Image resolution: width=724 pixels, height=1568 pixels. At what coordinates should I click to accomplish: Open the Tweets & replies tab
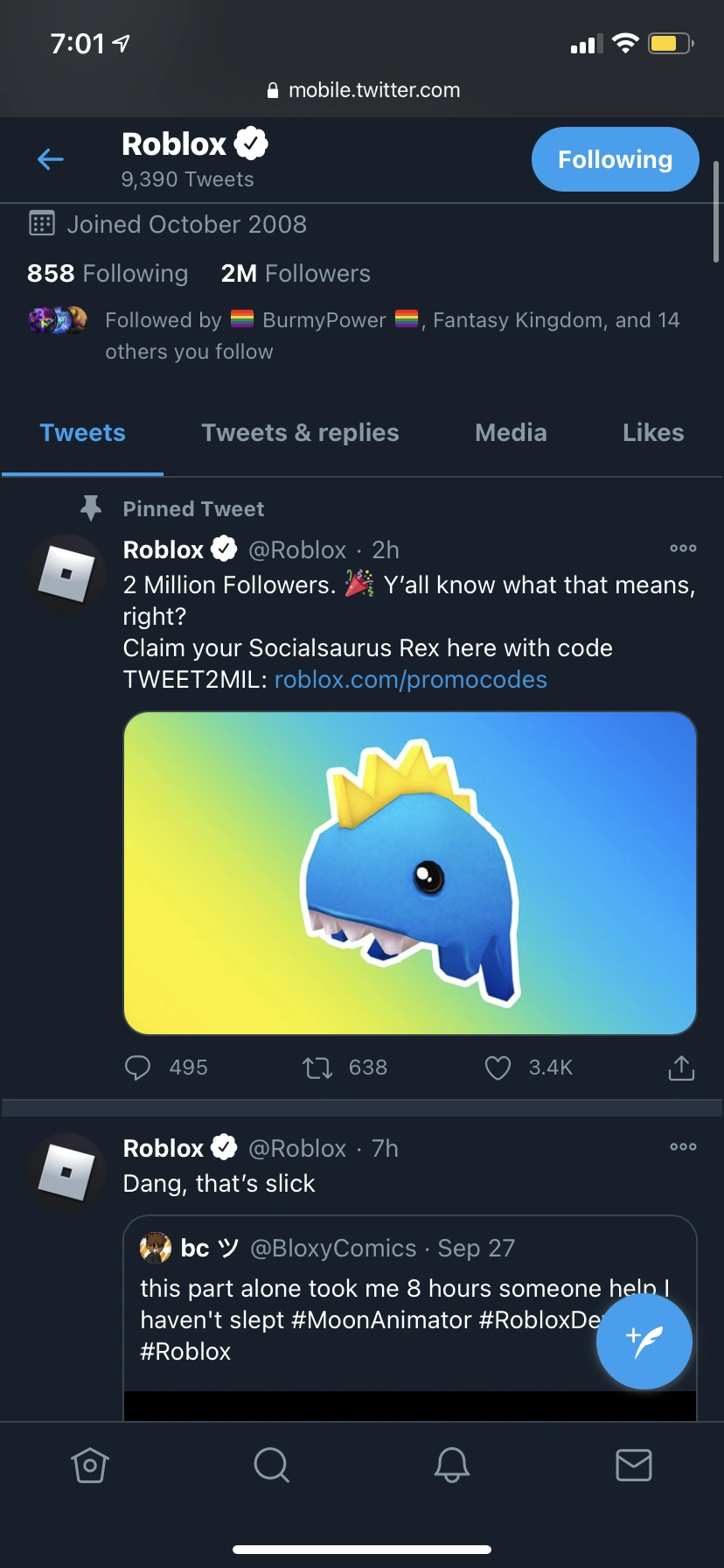point(300,432)
